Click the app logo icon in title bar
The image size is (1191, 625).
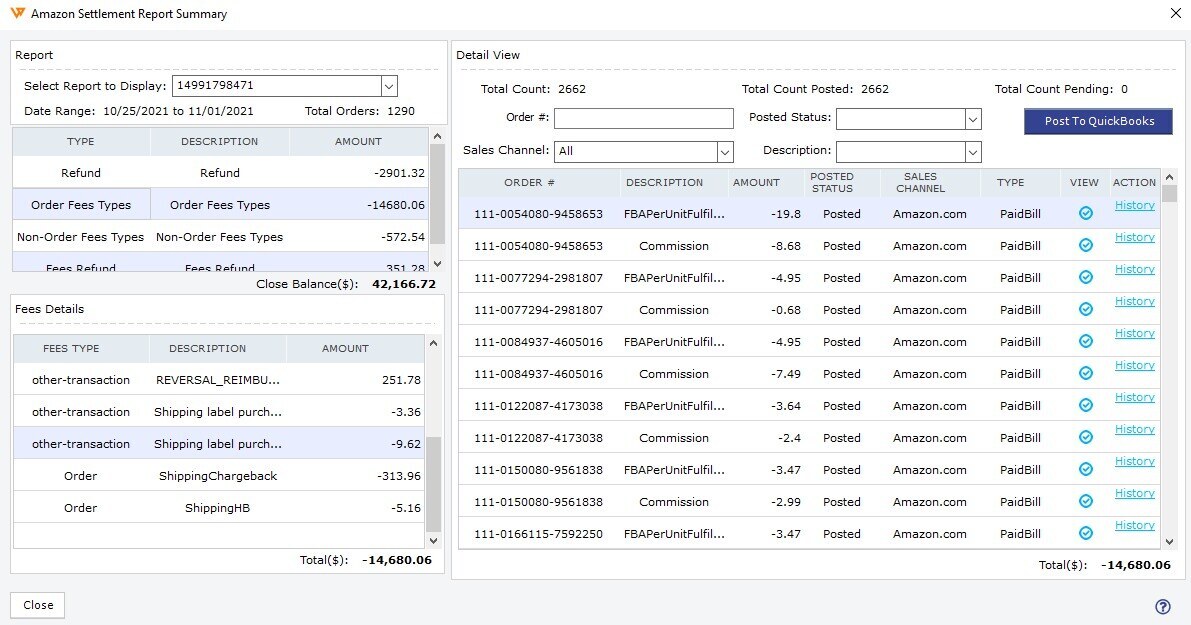pos(15,14)
